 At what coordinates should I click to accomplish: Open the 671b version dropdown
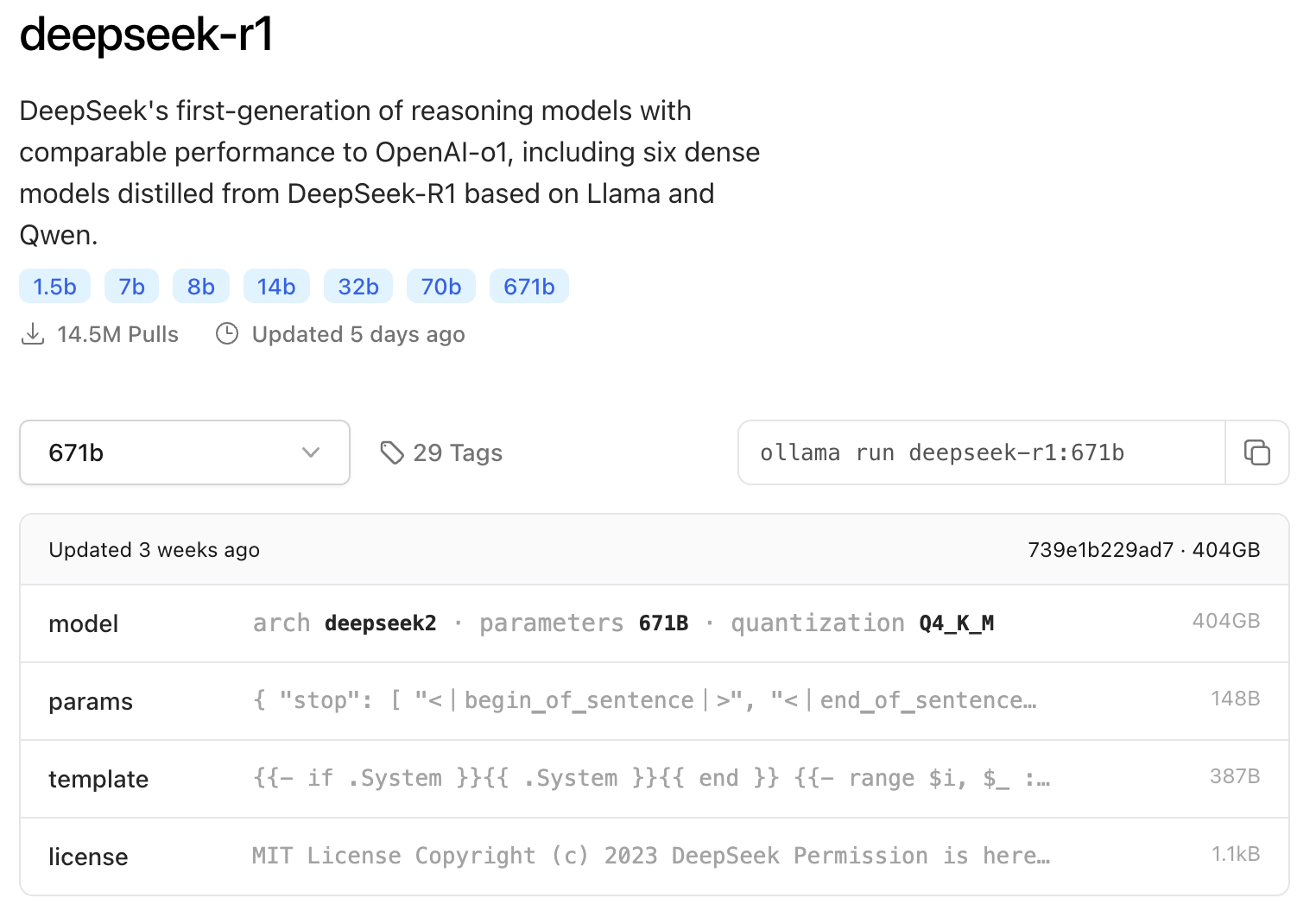pyautogui.click(x=184, y=452)
